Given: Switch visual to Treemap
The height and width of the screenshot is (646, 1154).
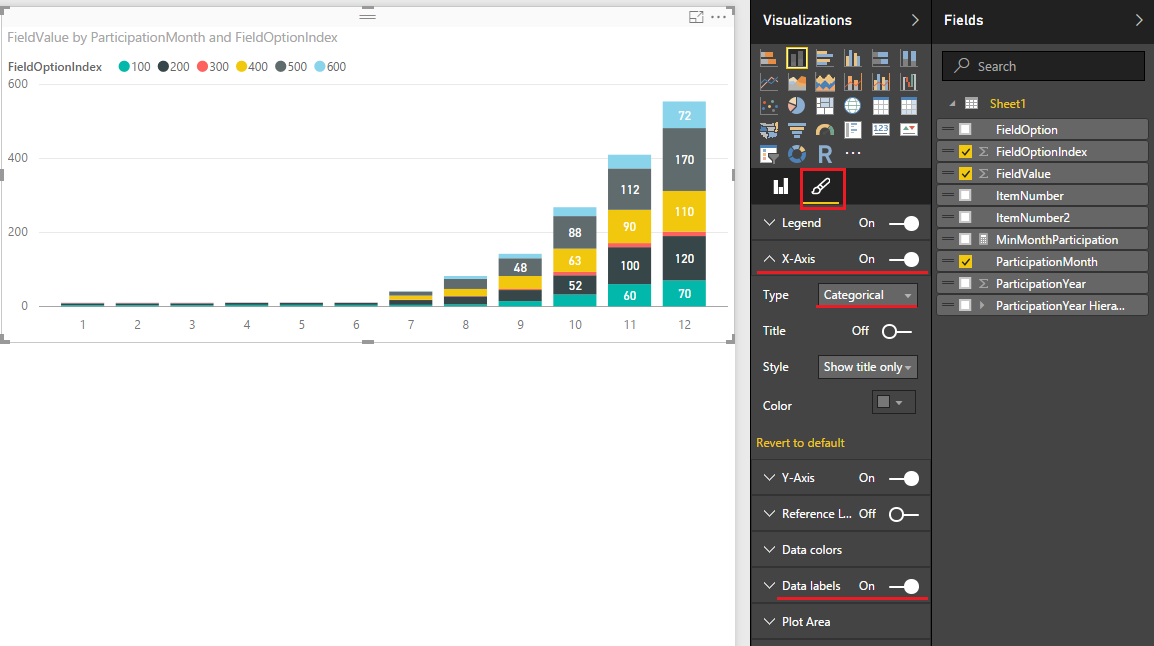Looking at the screenshot, I should [824, 106].
